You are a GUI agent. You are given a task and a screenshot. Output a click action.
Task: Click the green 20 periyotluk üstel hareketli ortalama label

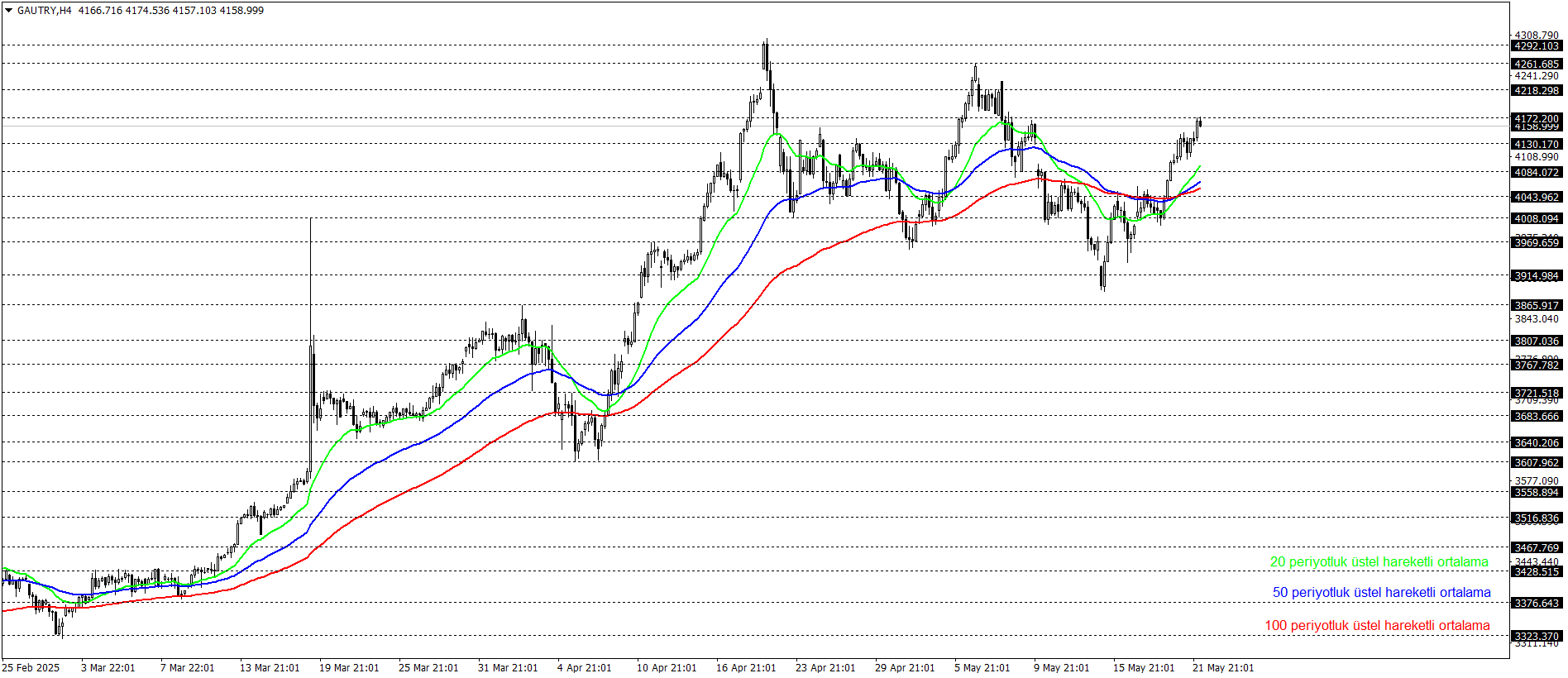coord(1379,562)
